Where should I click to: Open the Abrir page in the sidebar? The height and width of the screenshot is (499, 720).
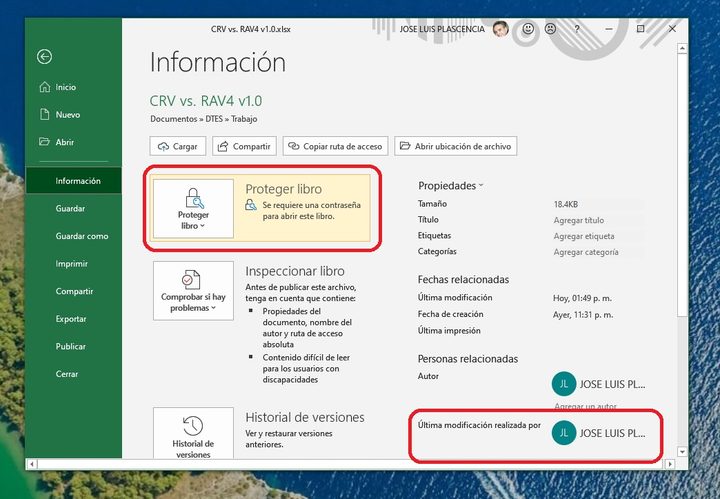tap(73, 142)
